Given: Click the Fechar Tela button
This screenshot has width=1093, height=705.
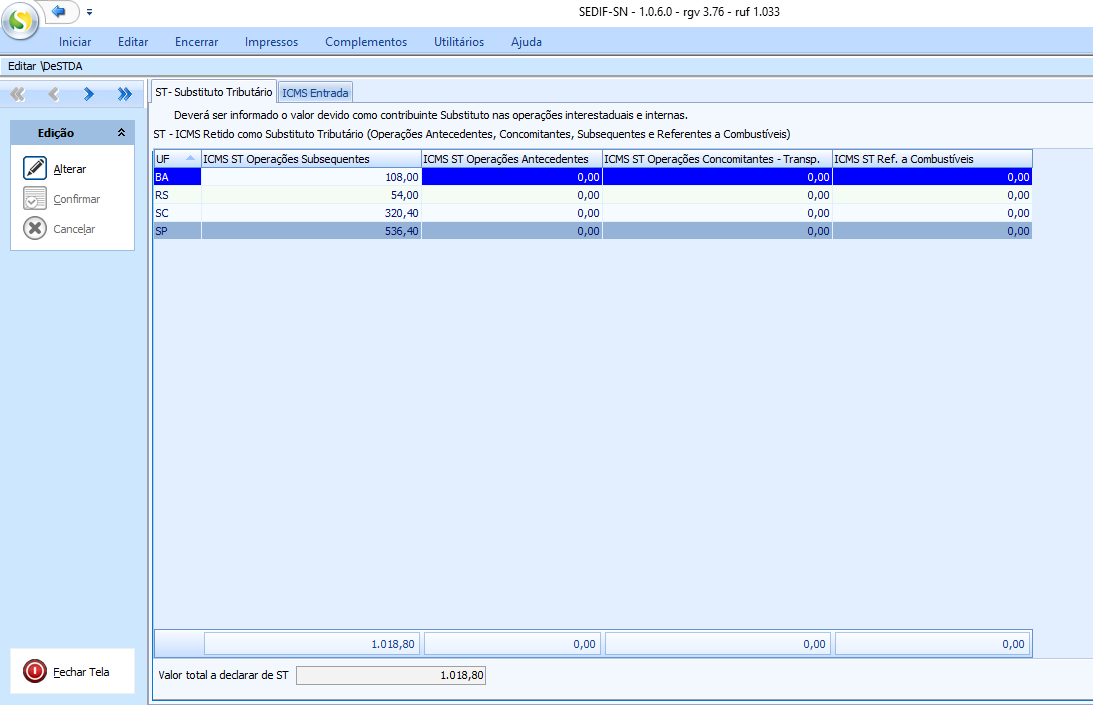Looking at the screenshot, I should [80, 670].
